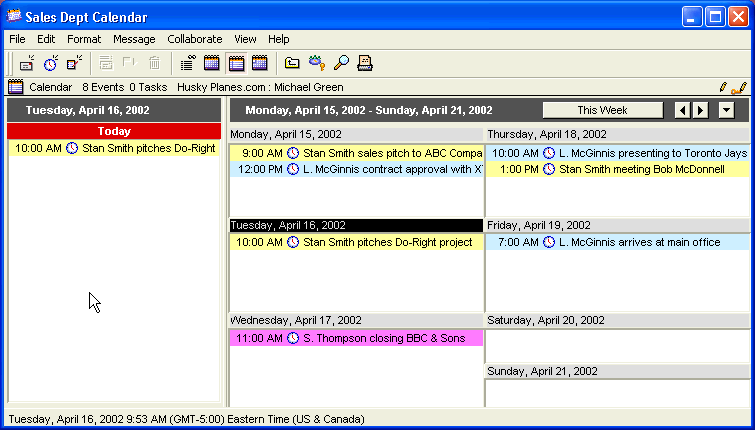
Task: Click the New Task checklist toolbar icon
Action: point(74,63)
